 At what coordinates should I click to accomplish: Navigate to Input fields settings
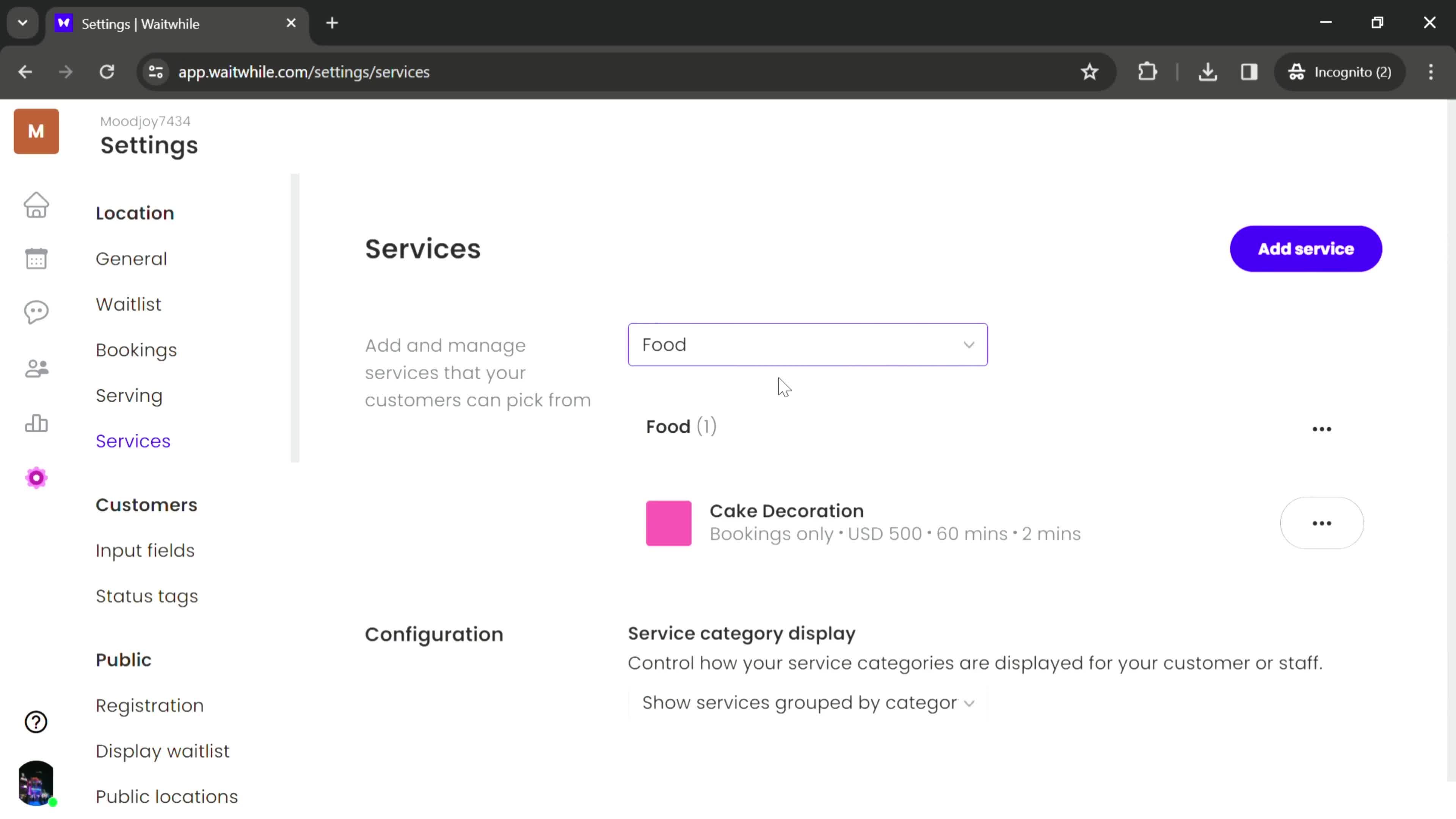(145, 550)
